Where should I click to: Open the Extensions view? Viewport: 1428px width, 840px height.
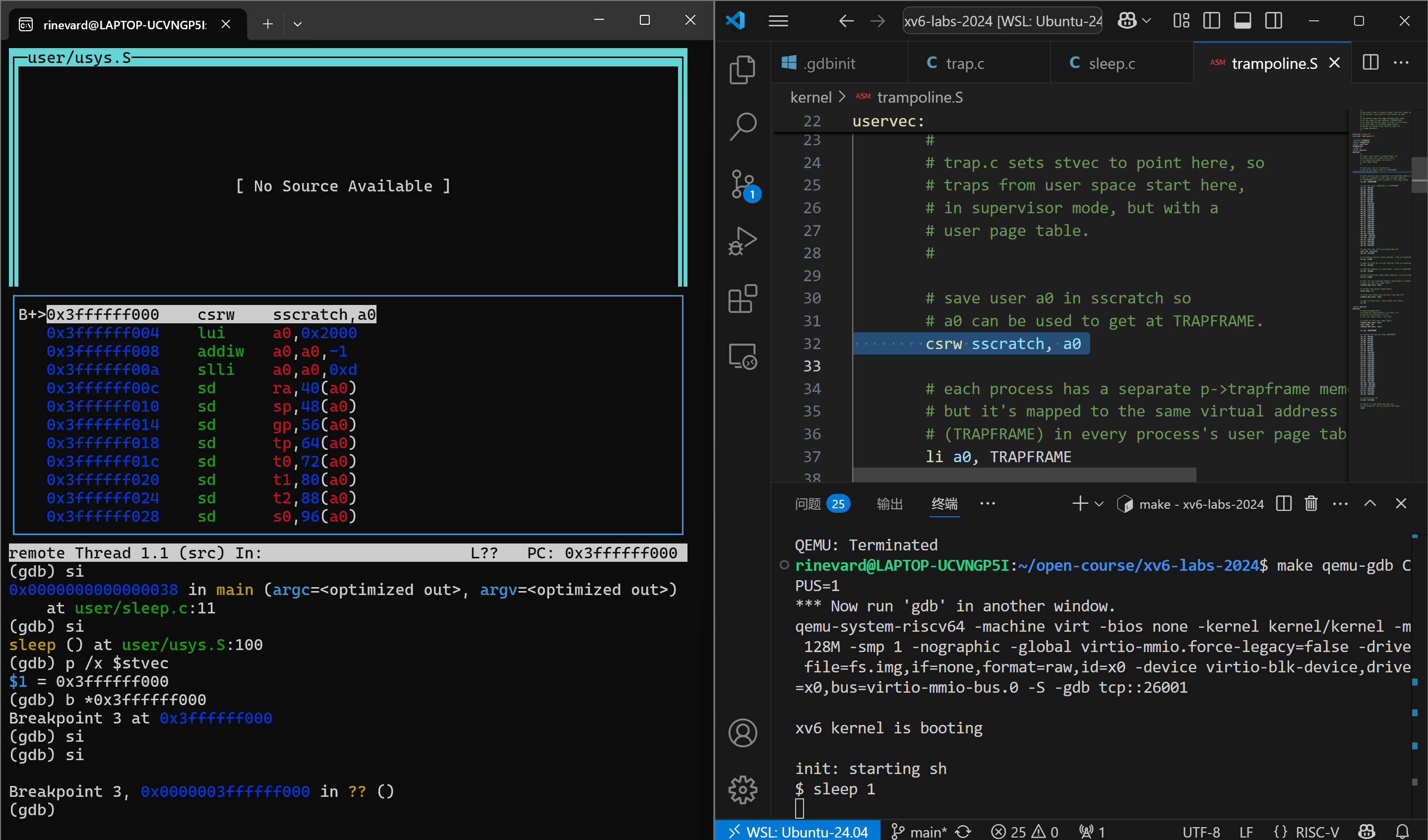[743, 299]
